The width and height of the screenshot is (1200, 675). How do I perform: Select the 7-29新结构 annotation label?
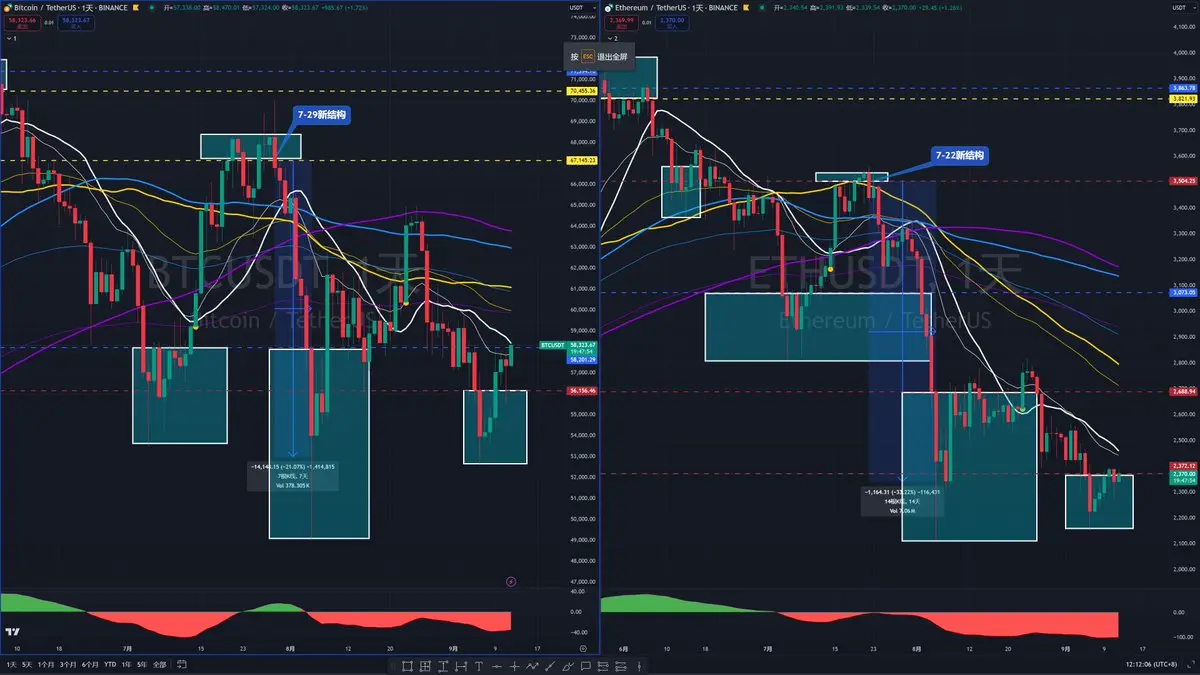(x=322, y=115)
